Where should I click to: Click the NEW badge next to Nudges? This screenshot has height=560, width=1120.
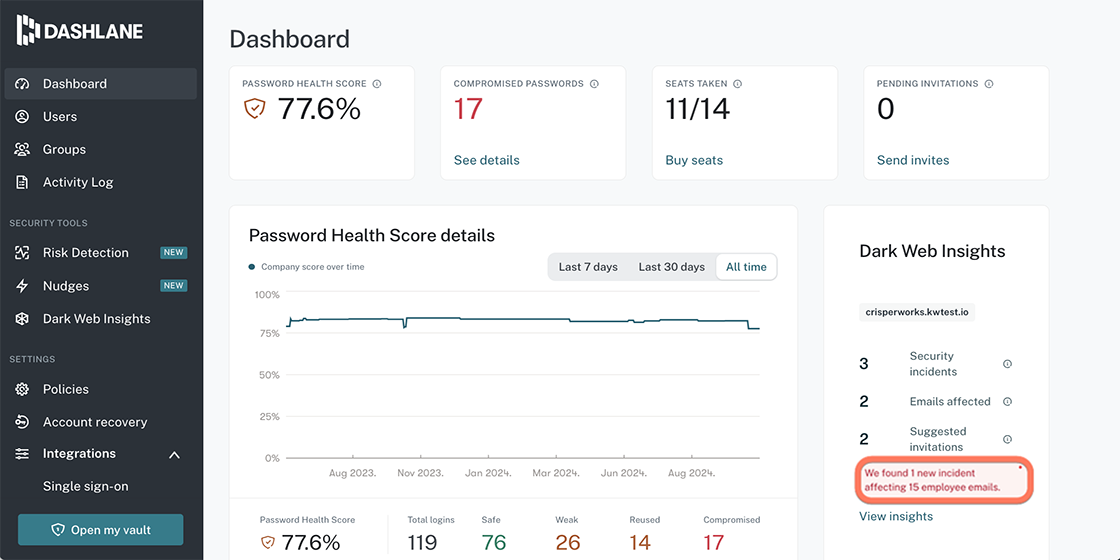pyautogui.click(x=174, y=286)
